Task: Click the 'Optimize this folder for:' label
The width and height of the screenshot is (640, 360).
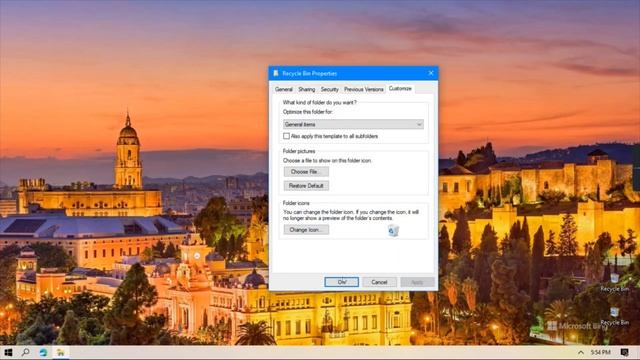Action: coord(308,112)
